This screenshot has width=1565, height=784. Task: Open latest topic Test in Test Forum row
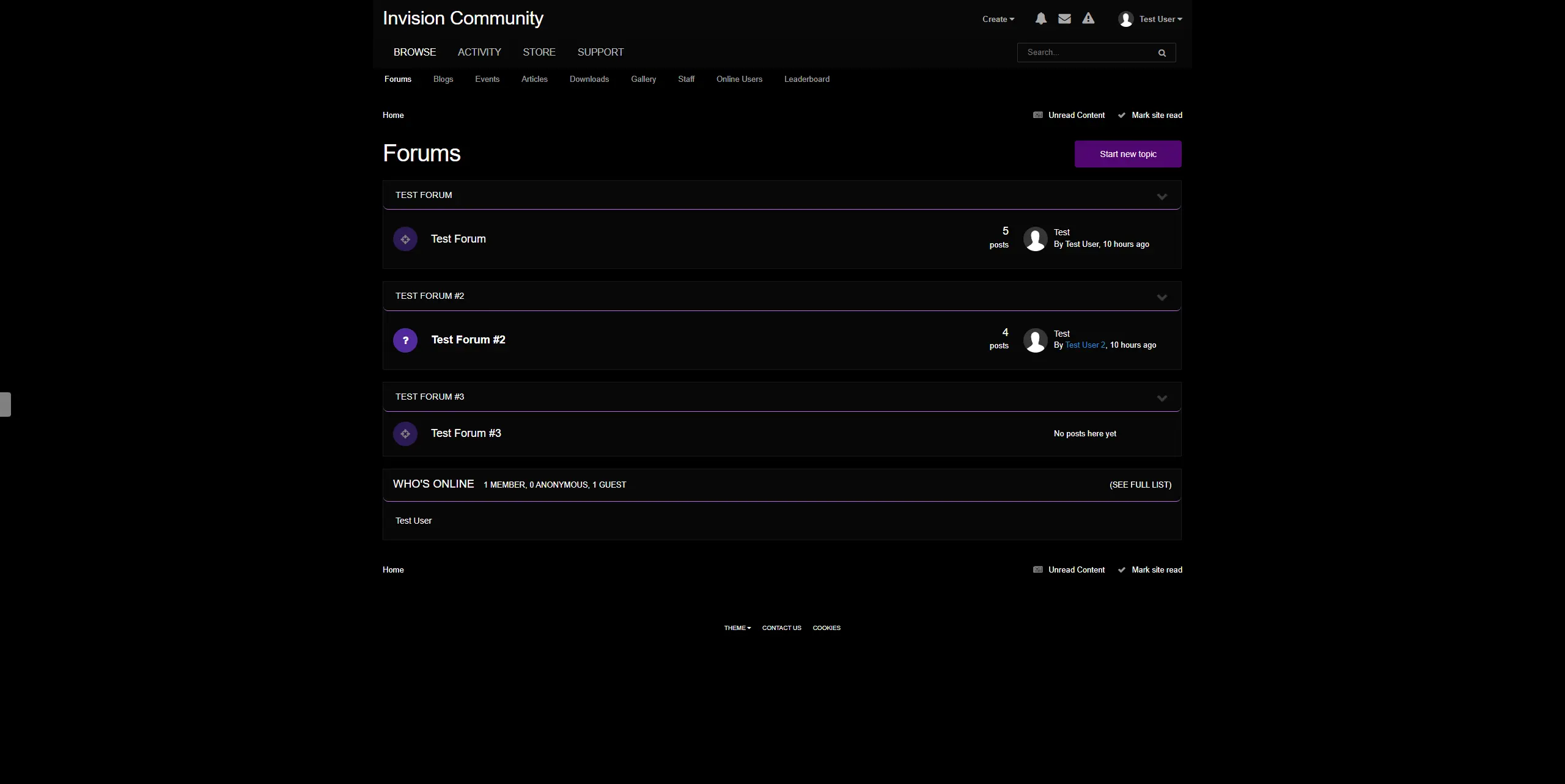(1062, 232)
